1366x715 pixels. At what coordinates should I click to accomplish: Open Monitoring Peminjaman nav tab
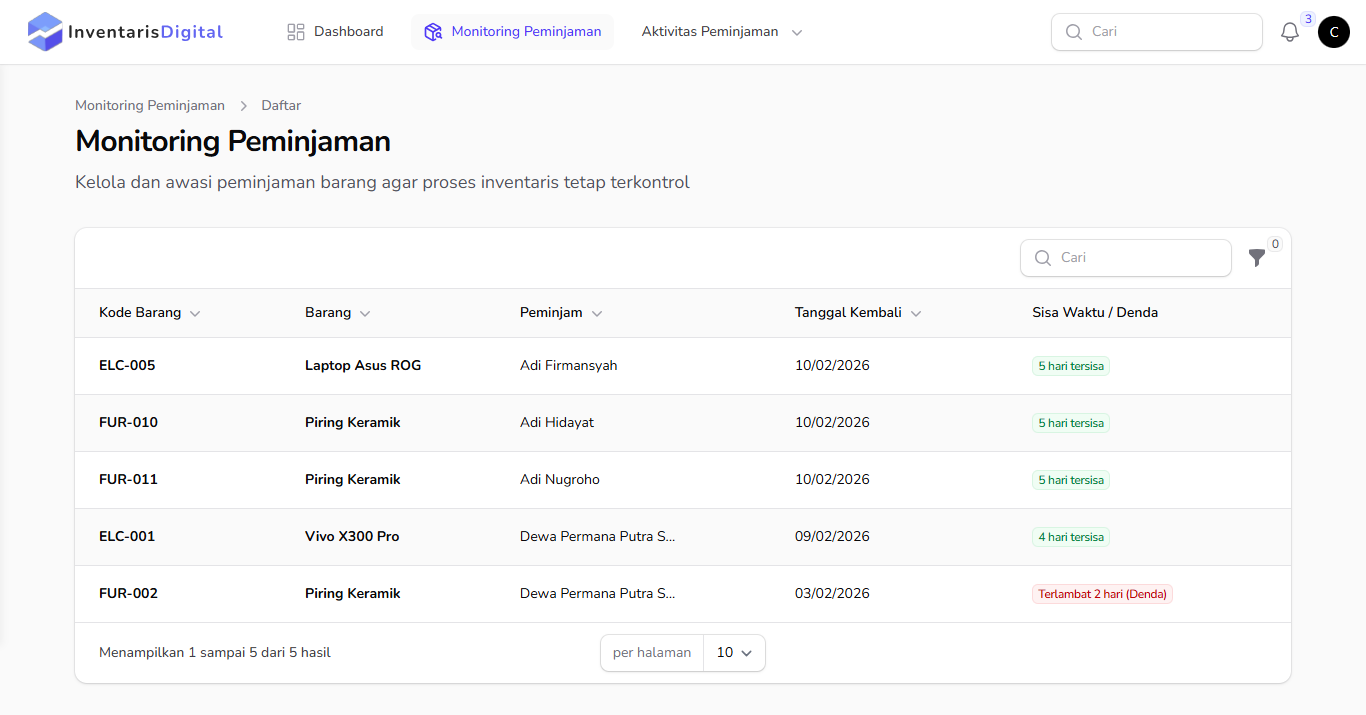tap(512, 32)
